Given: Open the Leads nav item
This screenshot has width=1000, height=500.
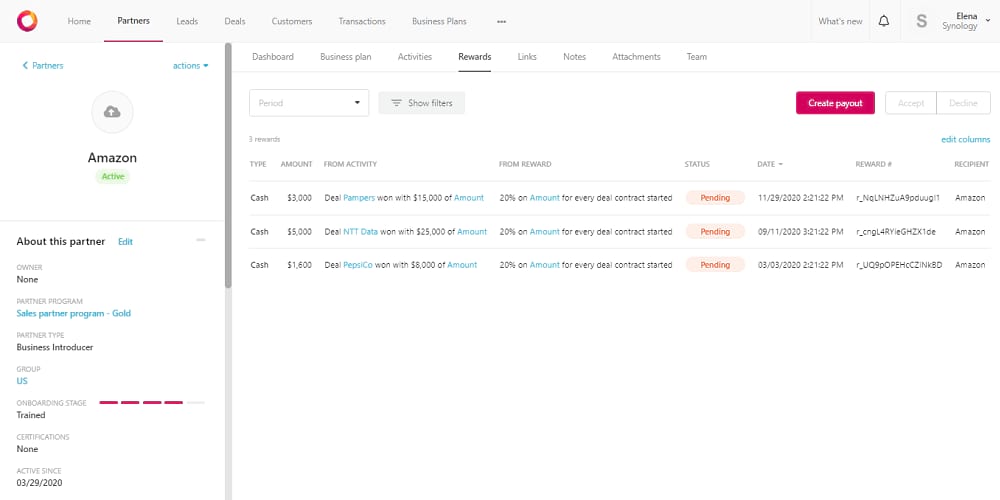Looking at the screenshot, I should click(187, 21).
